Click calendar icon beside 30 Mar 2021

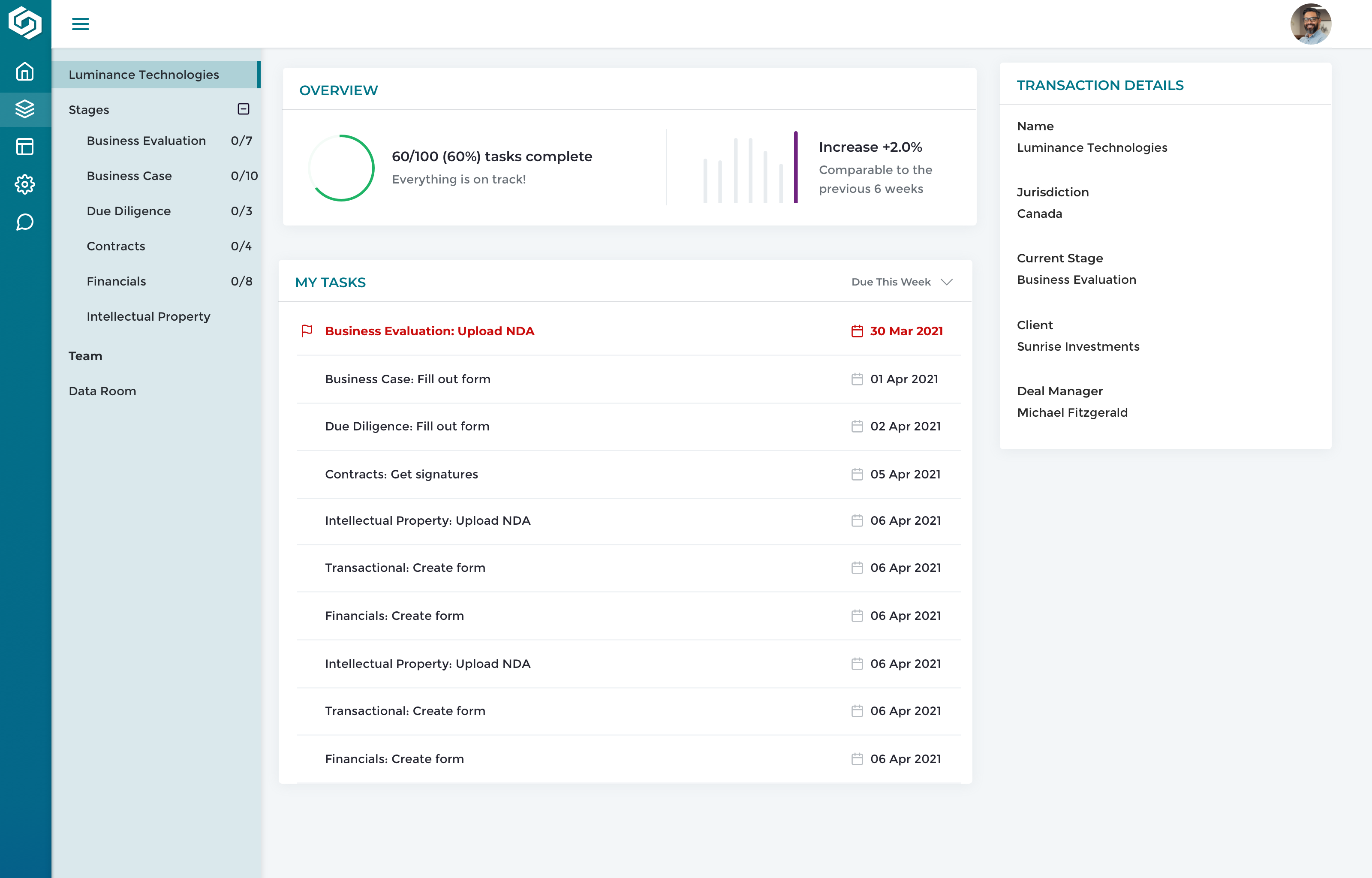tap(857, 331)
